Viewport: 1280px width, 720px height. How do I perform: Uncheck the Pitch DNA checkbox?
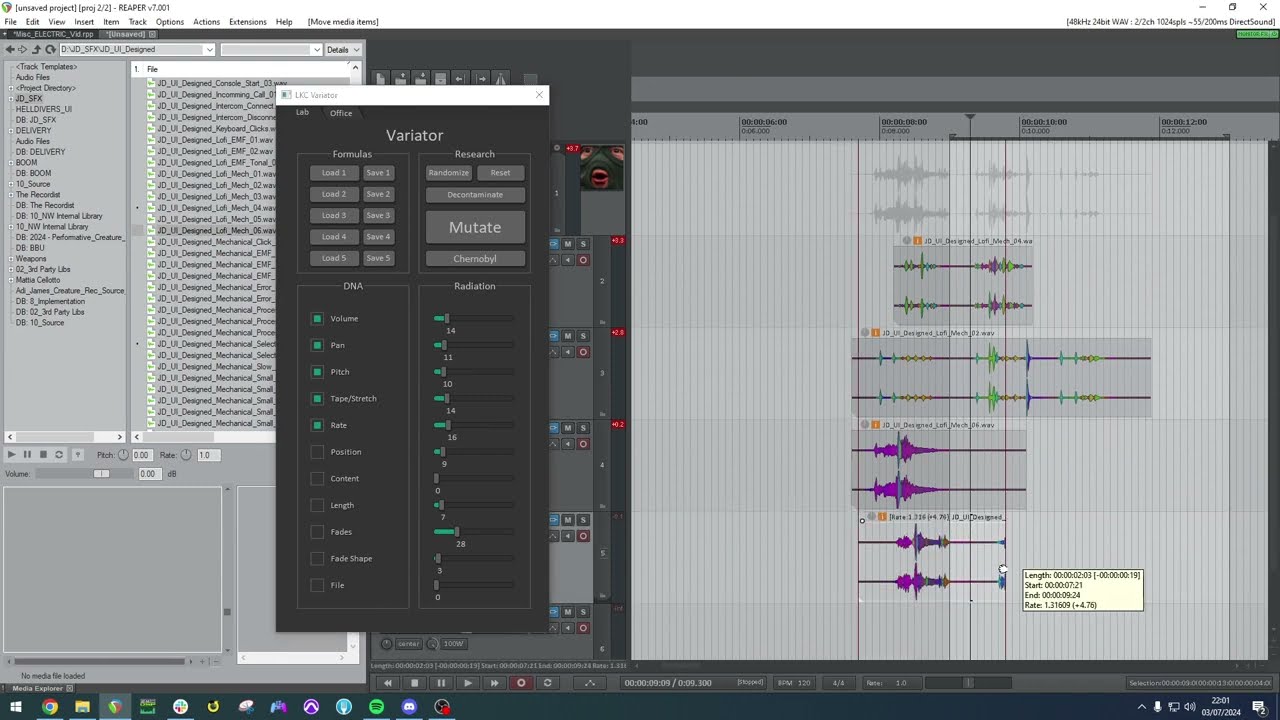coord(317,372)
